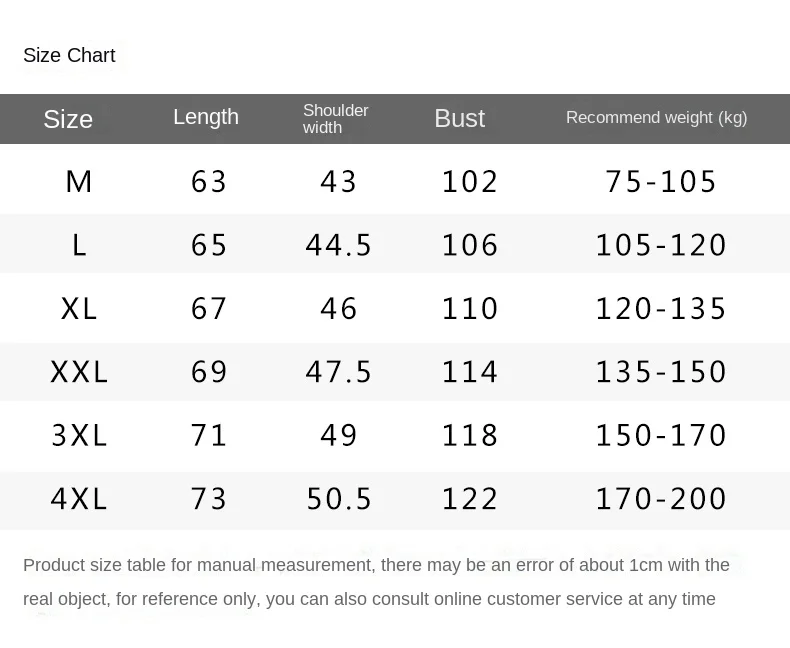Click the Shoulder width column header
Screen dimensions: 790x648
(336, 118)
